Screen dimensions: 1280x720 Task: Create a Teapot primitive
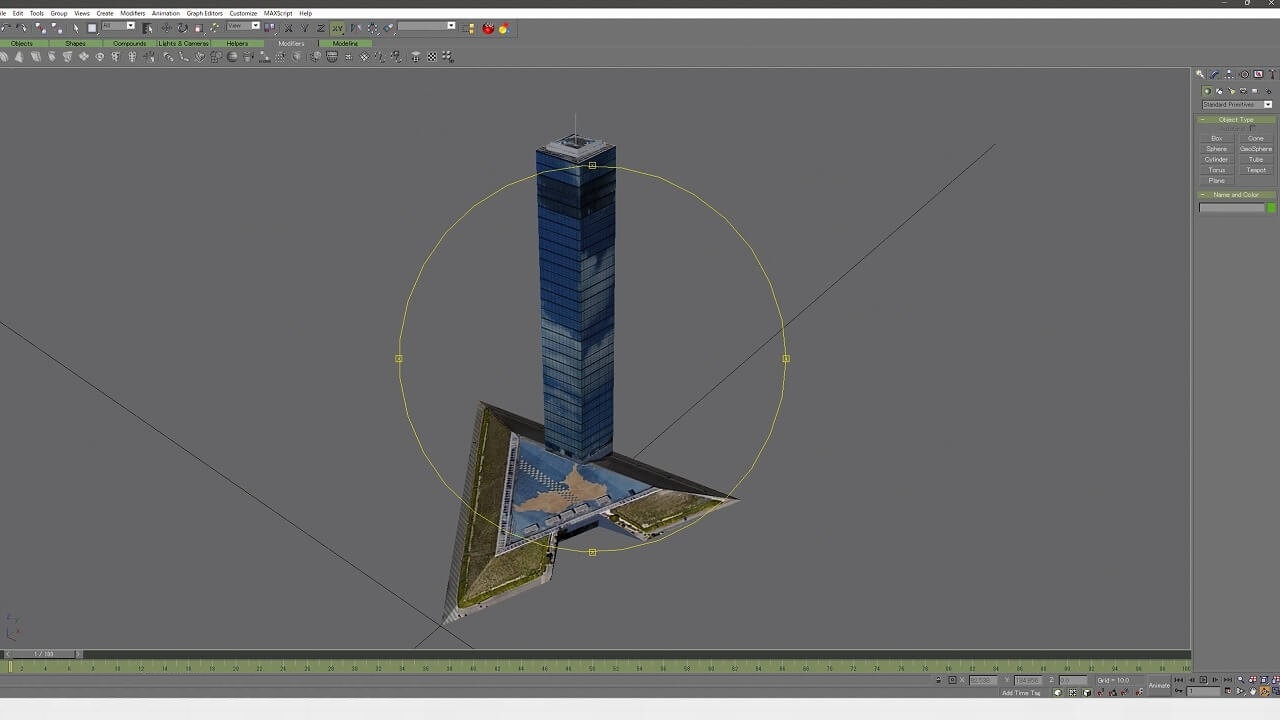(1255, 170)
